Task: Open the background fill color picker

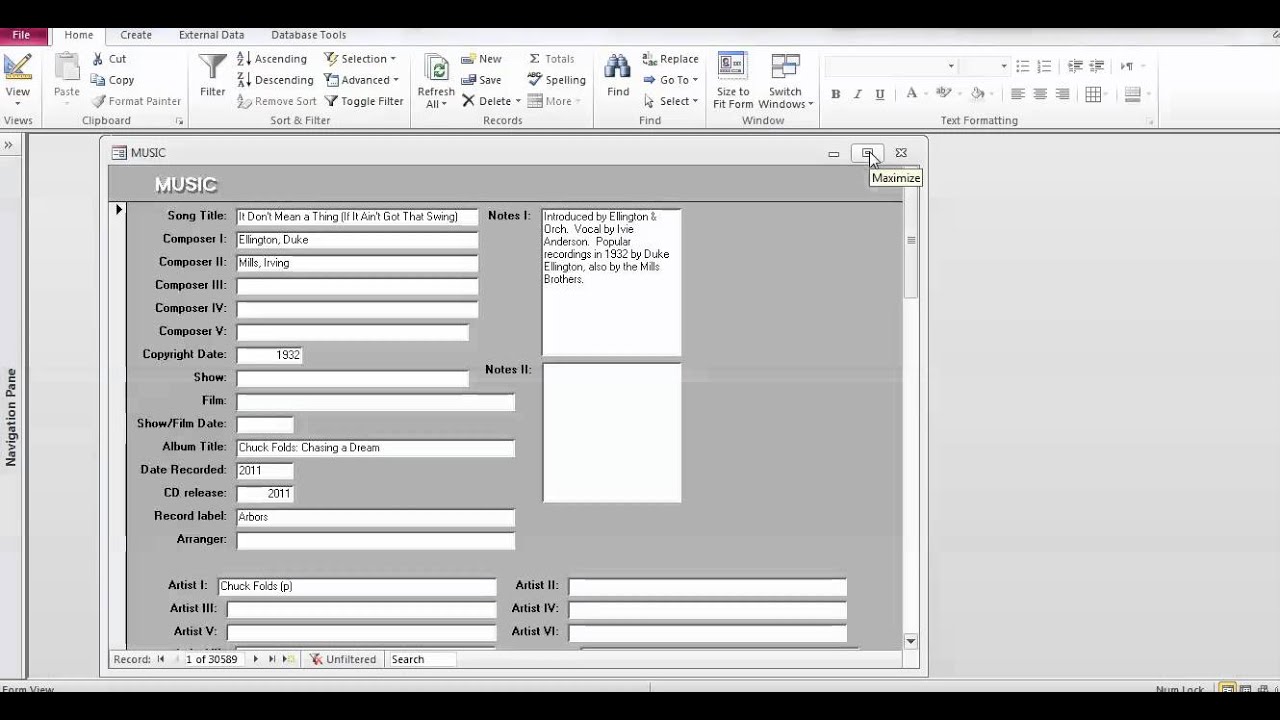Action: pyautogui.click(x=980, y=94)
